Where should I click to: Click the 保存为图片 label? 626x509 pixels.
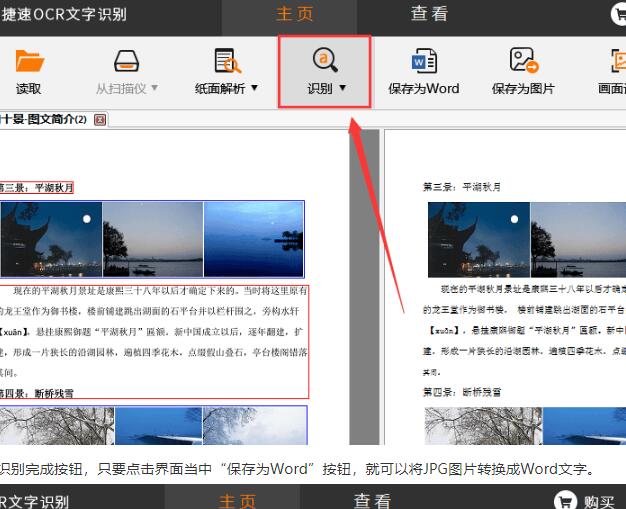point(523,88)
